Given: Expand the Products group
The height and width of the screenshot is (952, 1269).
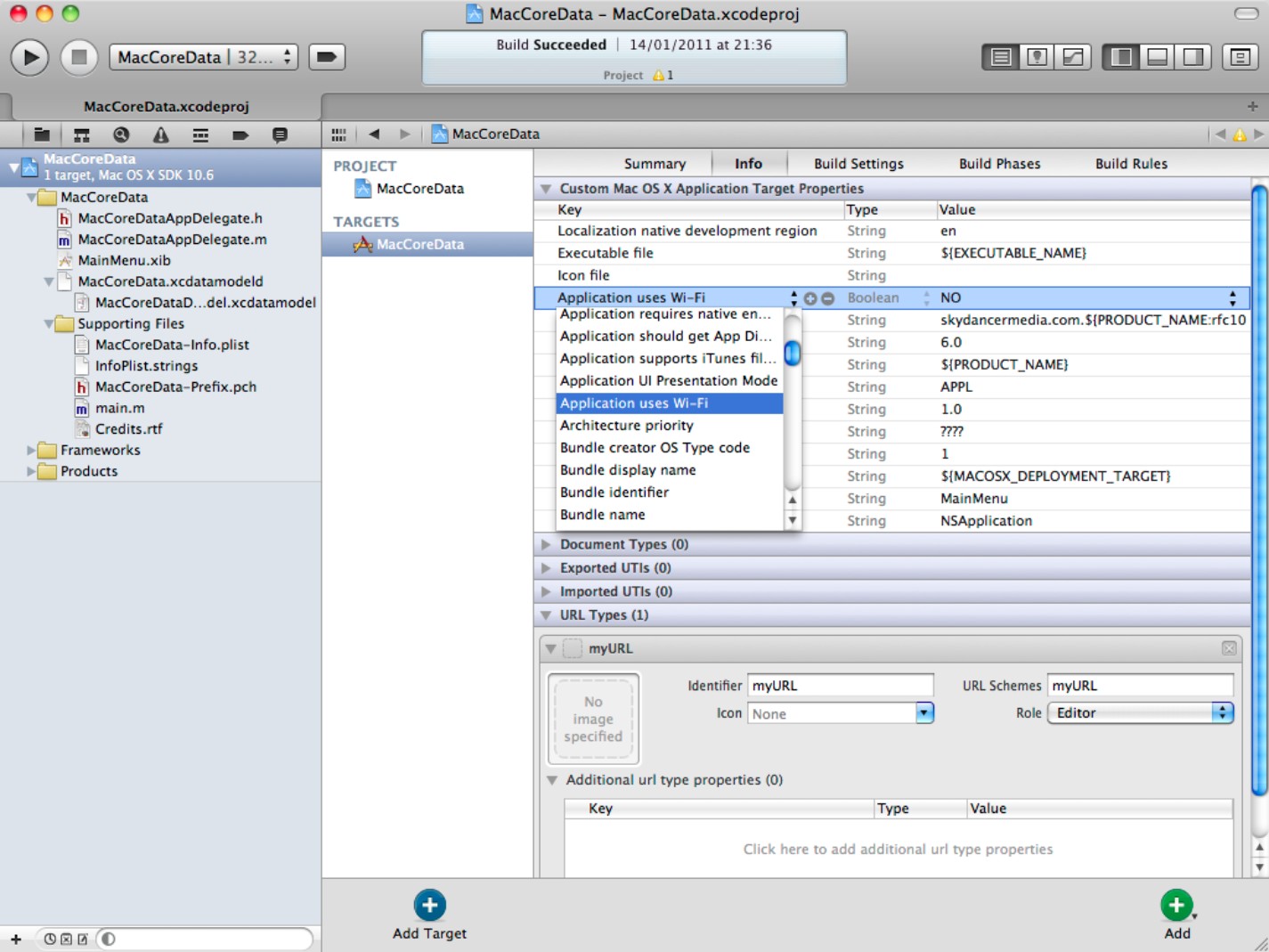Looking at the screenshot, I should pos(31,472).
